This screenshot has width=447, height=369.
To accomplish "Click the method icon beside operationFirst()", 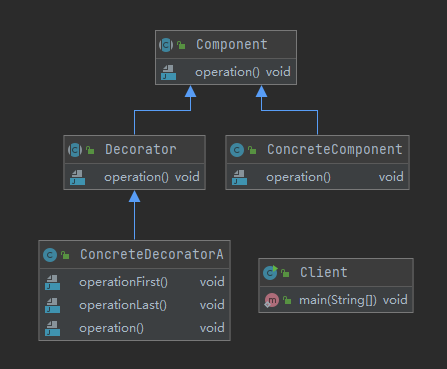I will 53,282.
